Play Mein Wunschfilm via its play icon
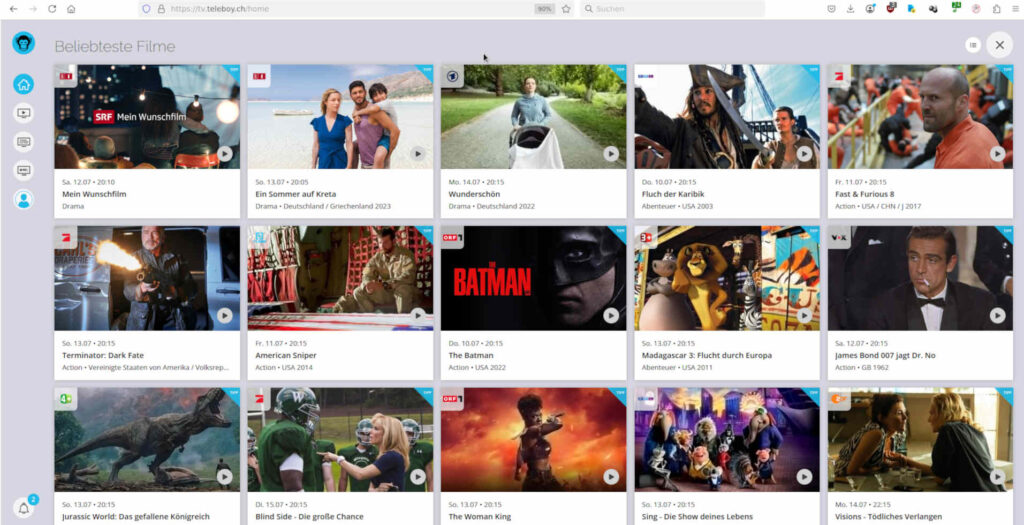 pyautogui.click(x=225, y=153)
